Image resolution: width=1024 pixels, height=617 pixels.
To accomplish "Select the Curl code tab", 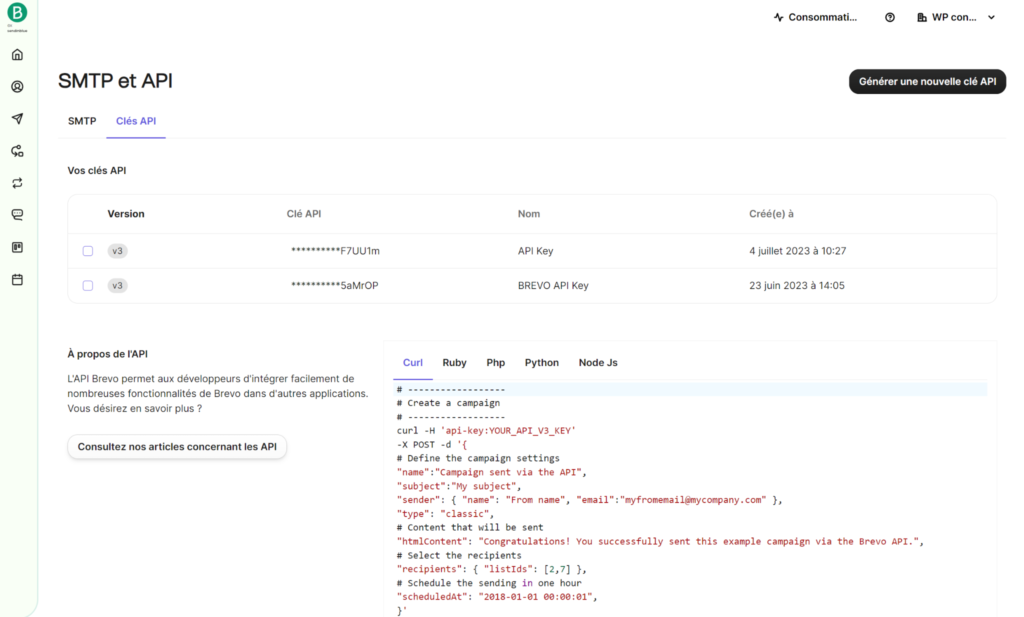I will pos(413,362).
